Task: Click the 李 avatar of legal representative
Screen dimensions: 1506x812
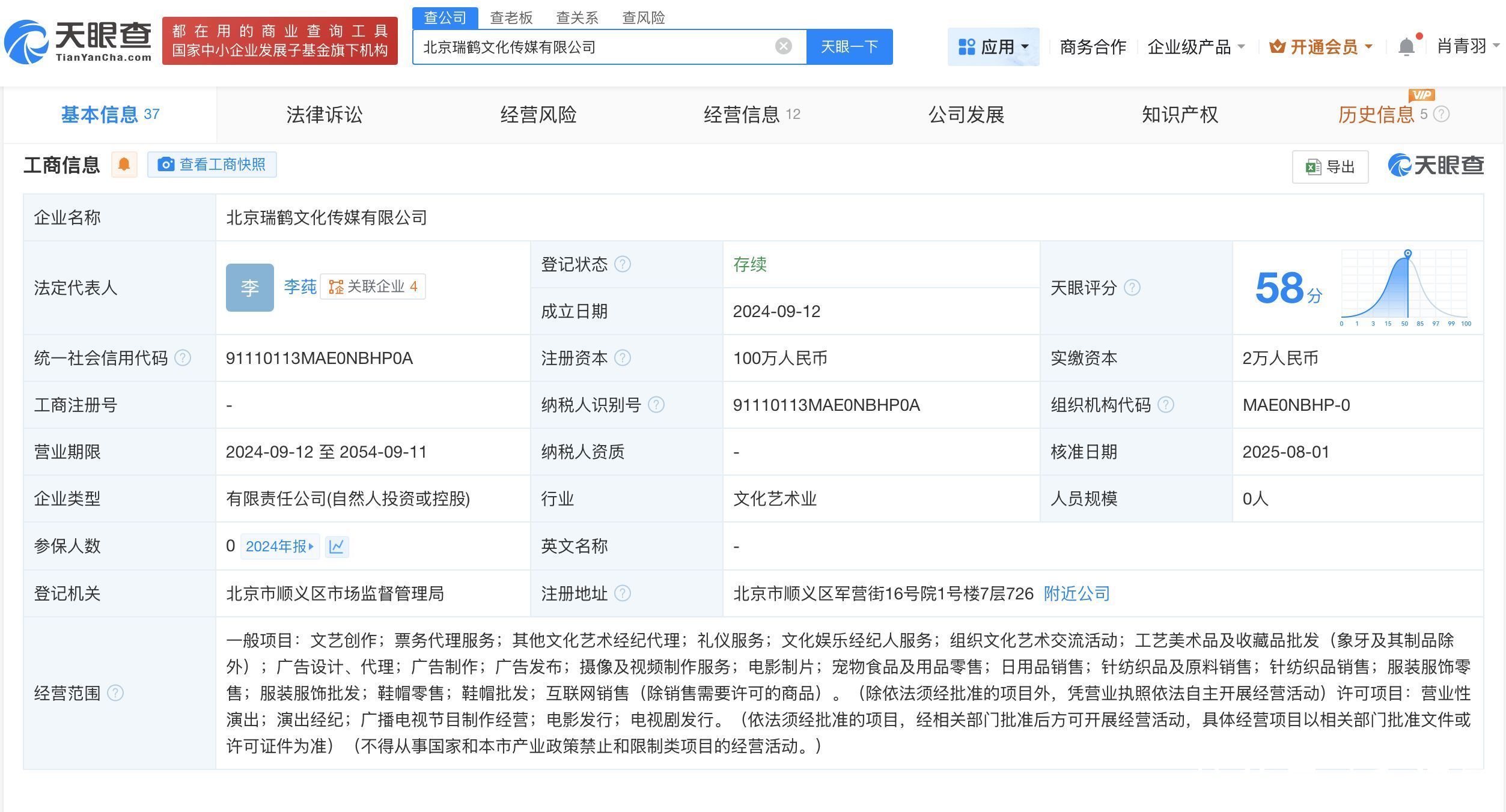Action: pyautogui.click(x=250, y=288)
